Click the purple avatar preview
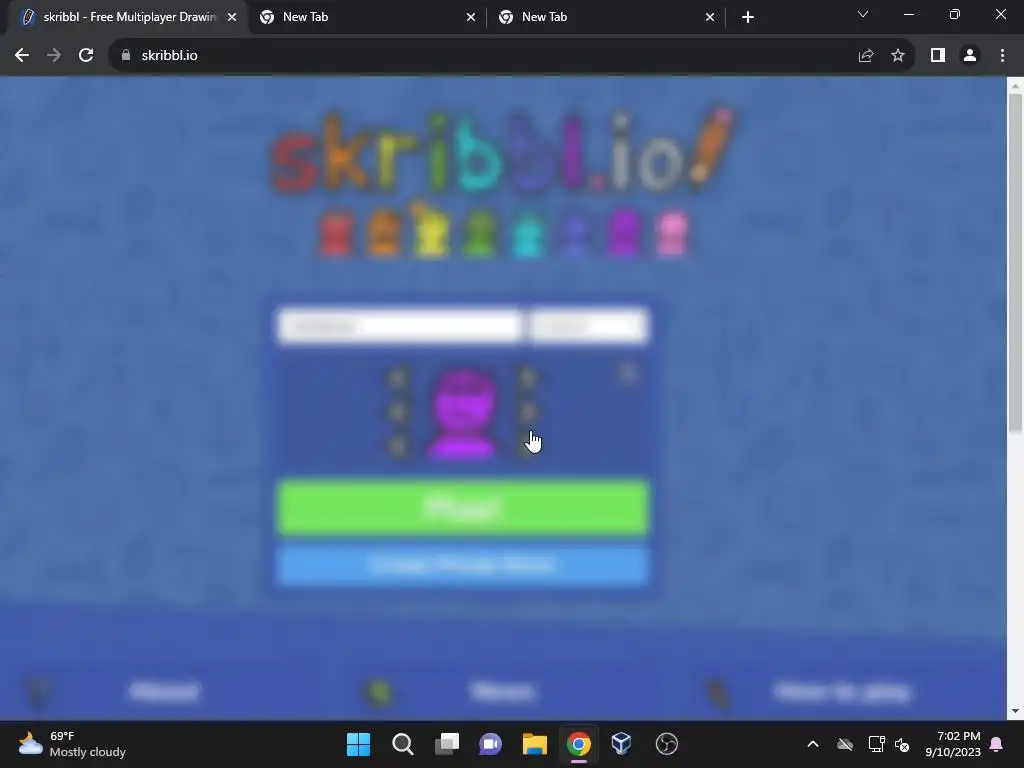1024x768 pixels. tap(463, 413)
